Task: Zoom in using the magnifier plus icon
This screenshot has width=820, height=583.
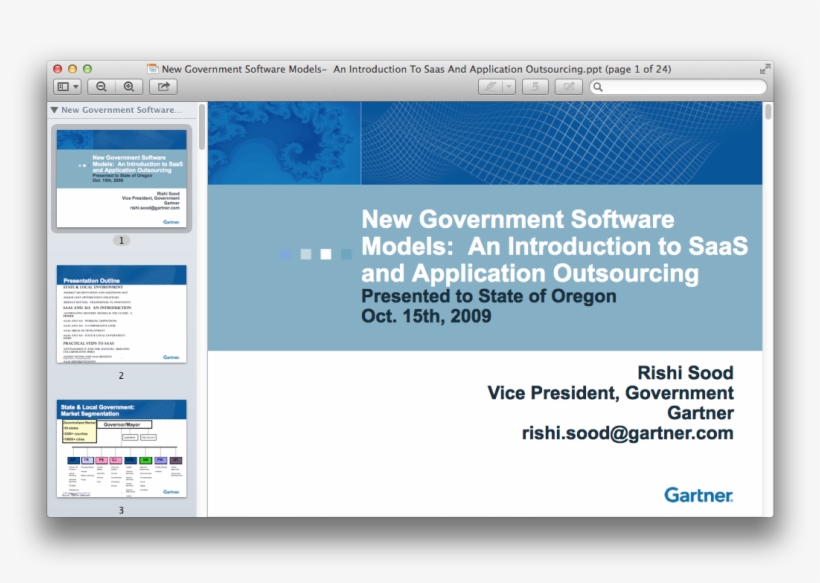Action: (x=129, y=87)
